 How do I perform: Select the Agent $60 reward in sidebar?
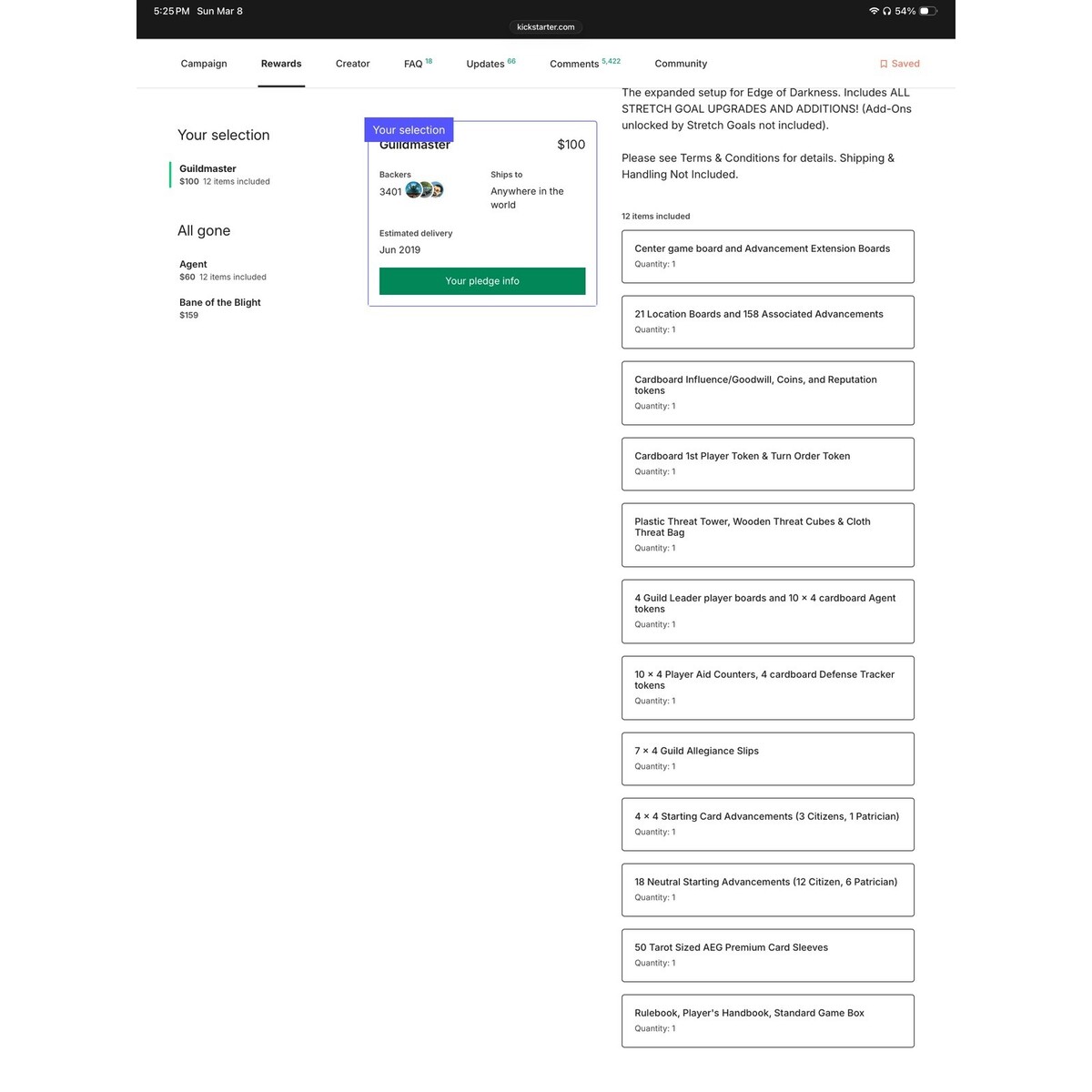click(x=223, y=270)
